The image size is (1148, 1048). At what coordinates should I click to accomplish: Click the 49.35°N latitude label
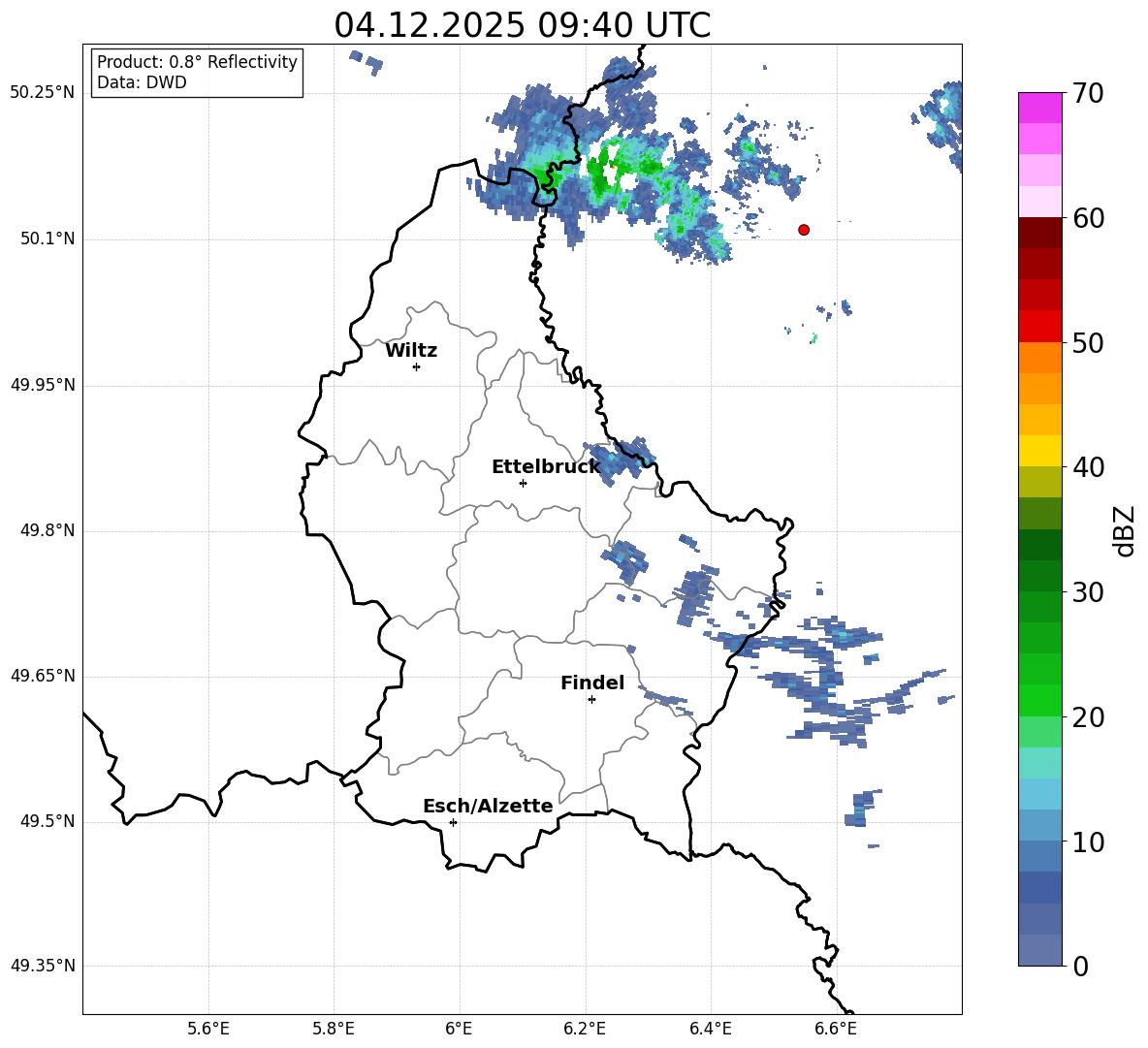43,966
